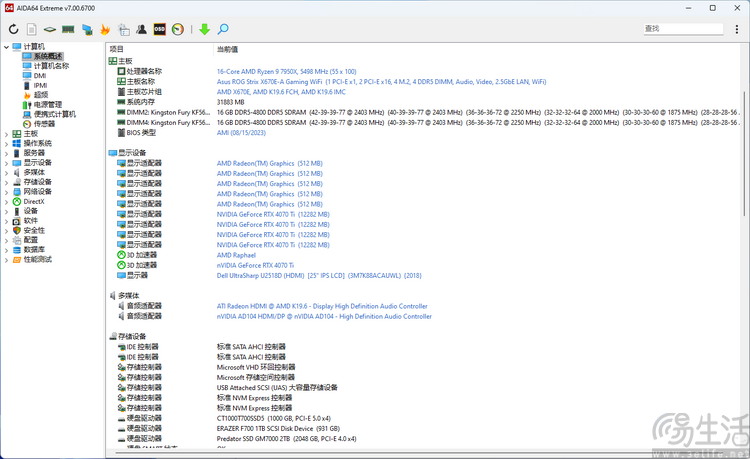This screenshot has height=459, width=750.
Task: Click the magnifier search toolbar icon
Action: click(x=223, y=30)
